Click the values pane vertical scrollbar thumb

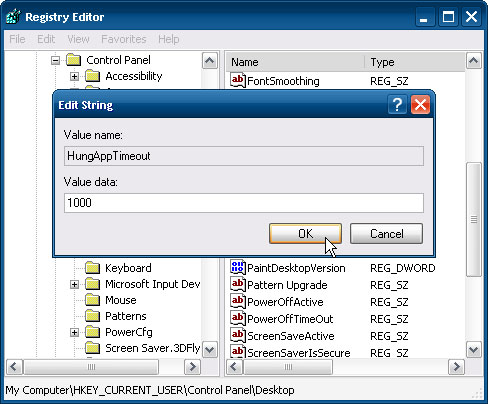click(474, 219)
